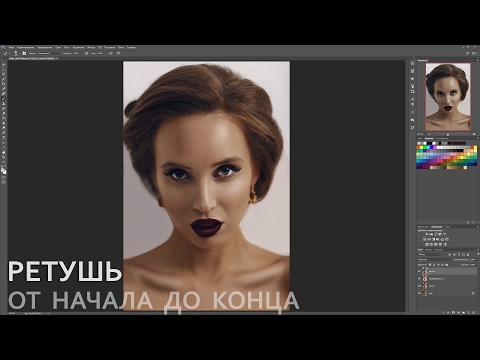Click the delete layer trash icon
Screen dimensions: 480x360
[473, 312]
